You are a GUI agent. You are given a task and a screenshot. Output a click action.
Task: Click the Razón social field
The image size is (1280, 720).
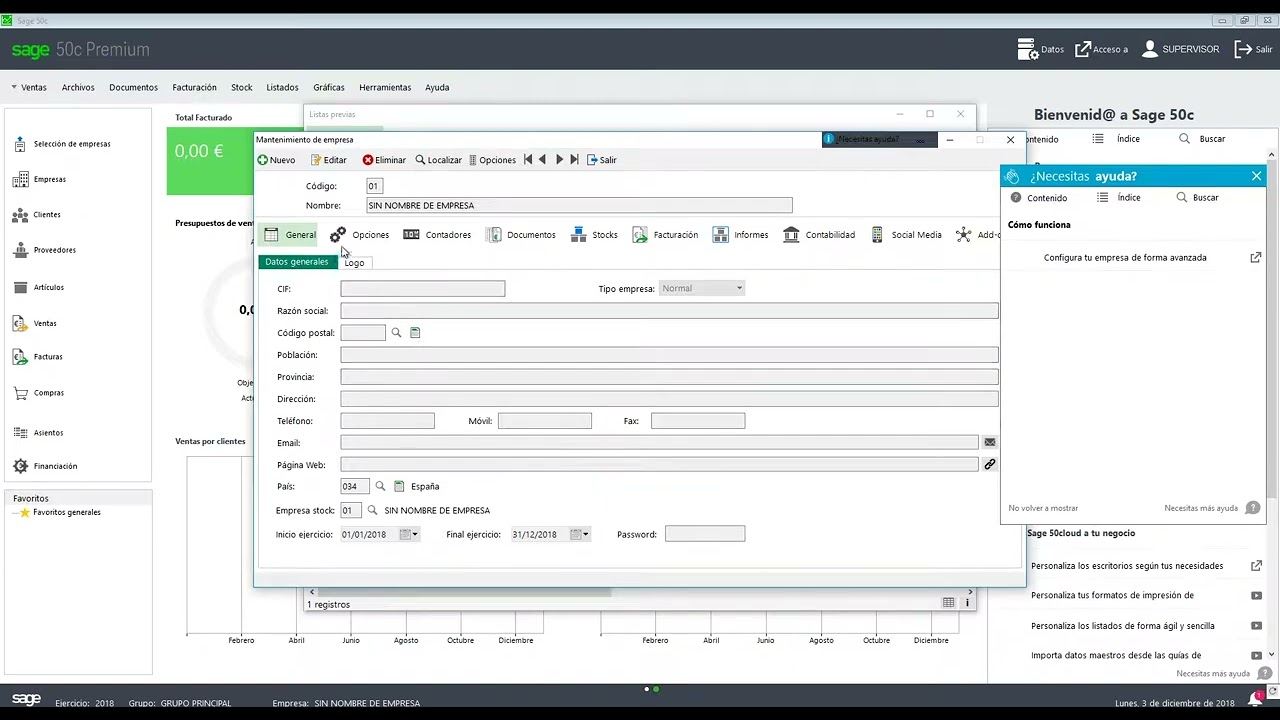point(669,311)
